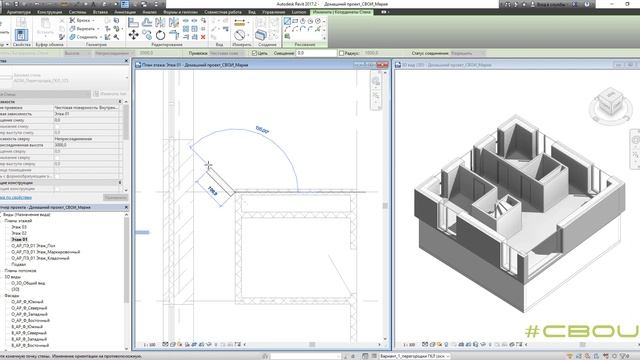Open the Вставка ribbon tab
Screen dimensions: 640x360
pyautogui.click(x=100, y=12)
